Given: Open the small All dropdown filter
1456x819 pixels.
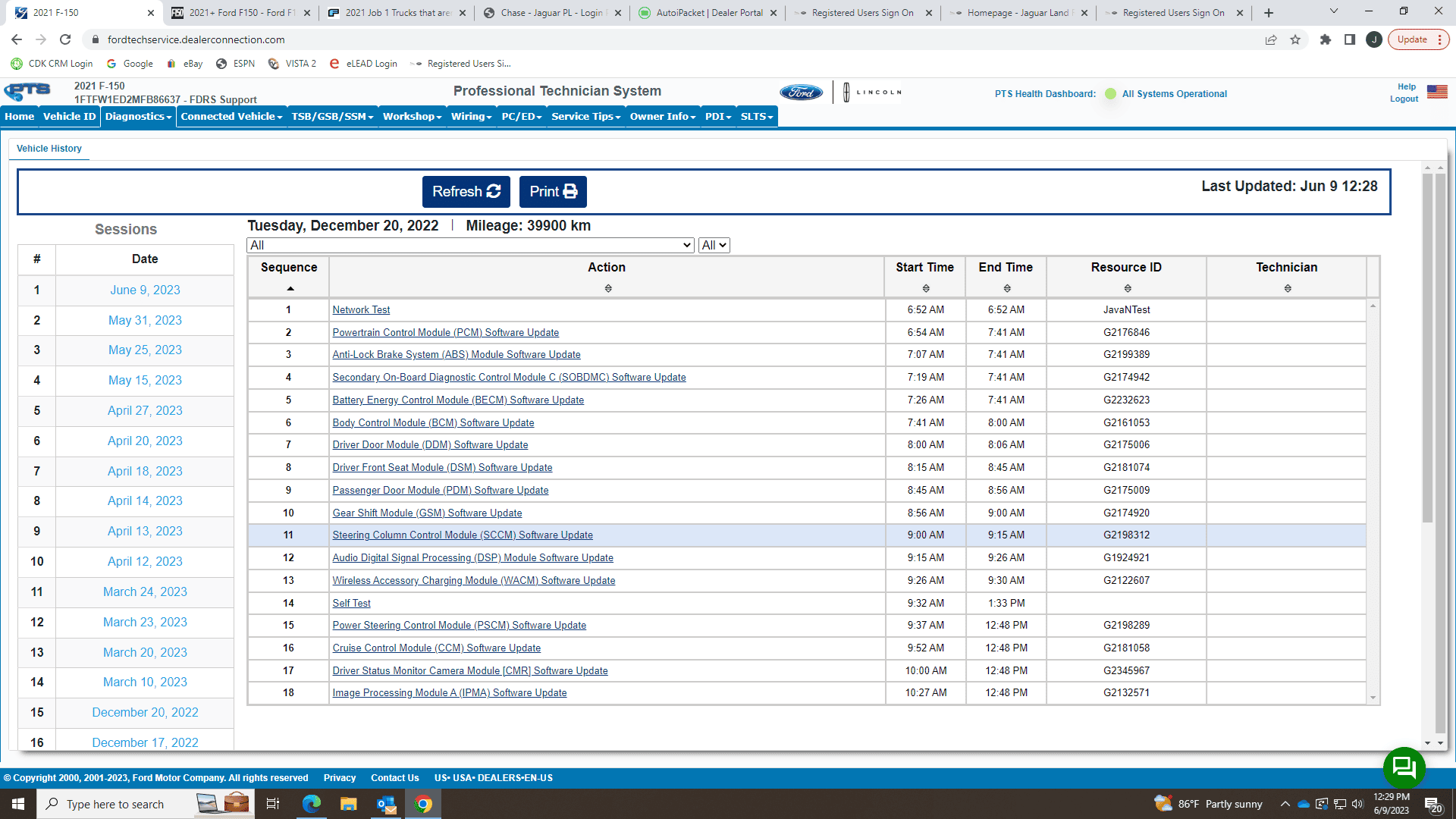Looking at the screenshot, I should tap(714, 245).
